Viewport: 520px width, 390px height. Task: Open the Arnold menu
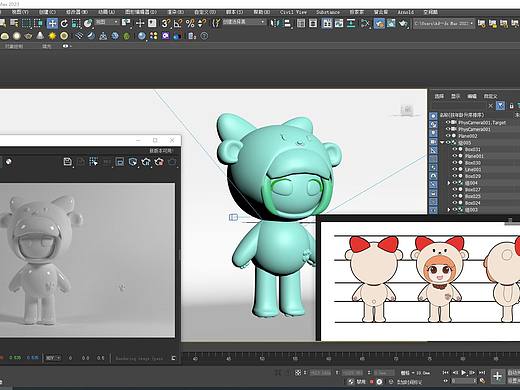click(406, 12)
